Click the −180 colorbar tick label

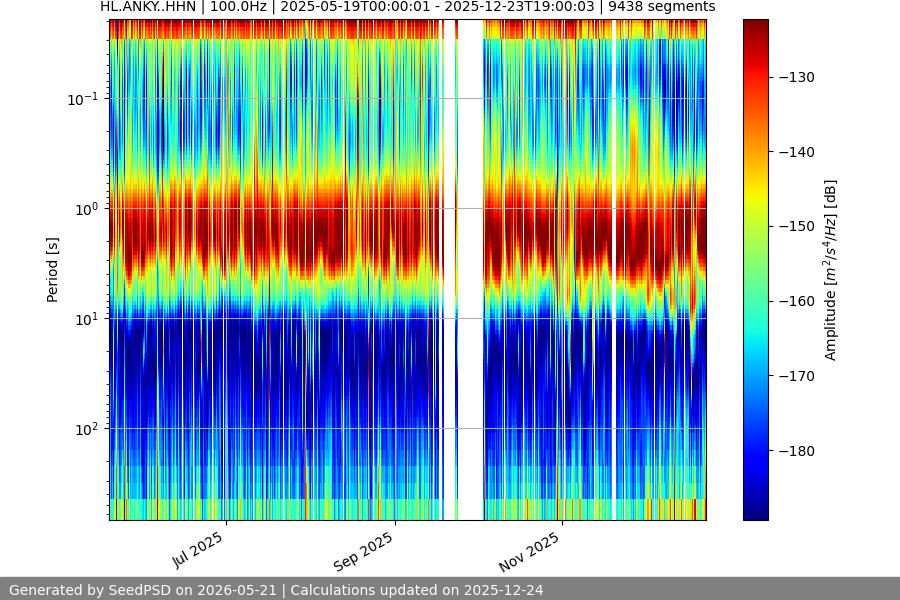point(796,451)
